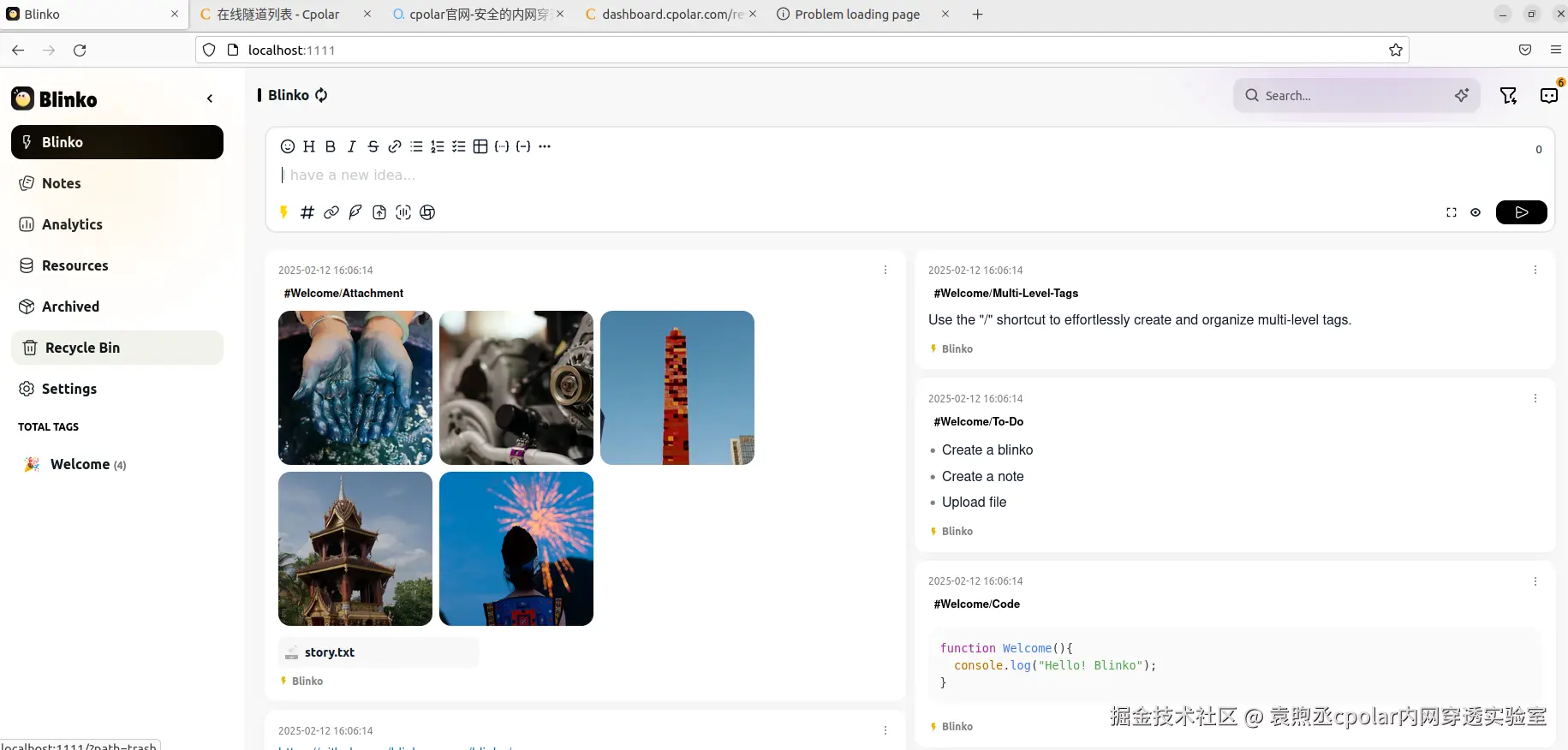Open Resources in the sidebar
Image resolution: width=1568 pixels, height=750 pixels.
point(117,265)
